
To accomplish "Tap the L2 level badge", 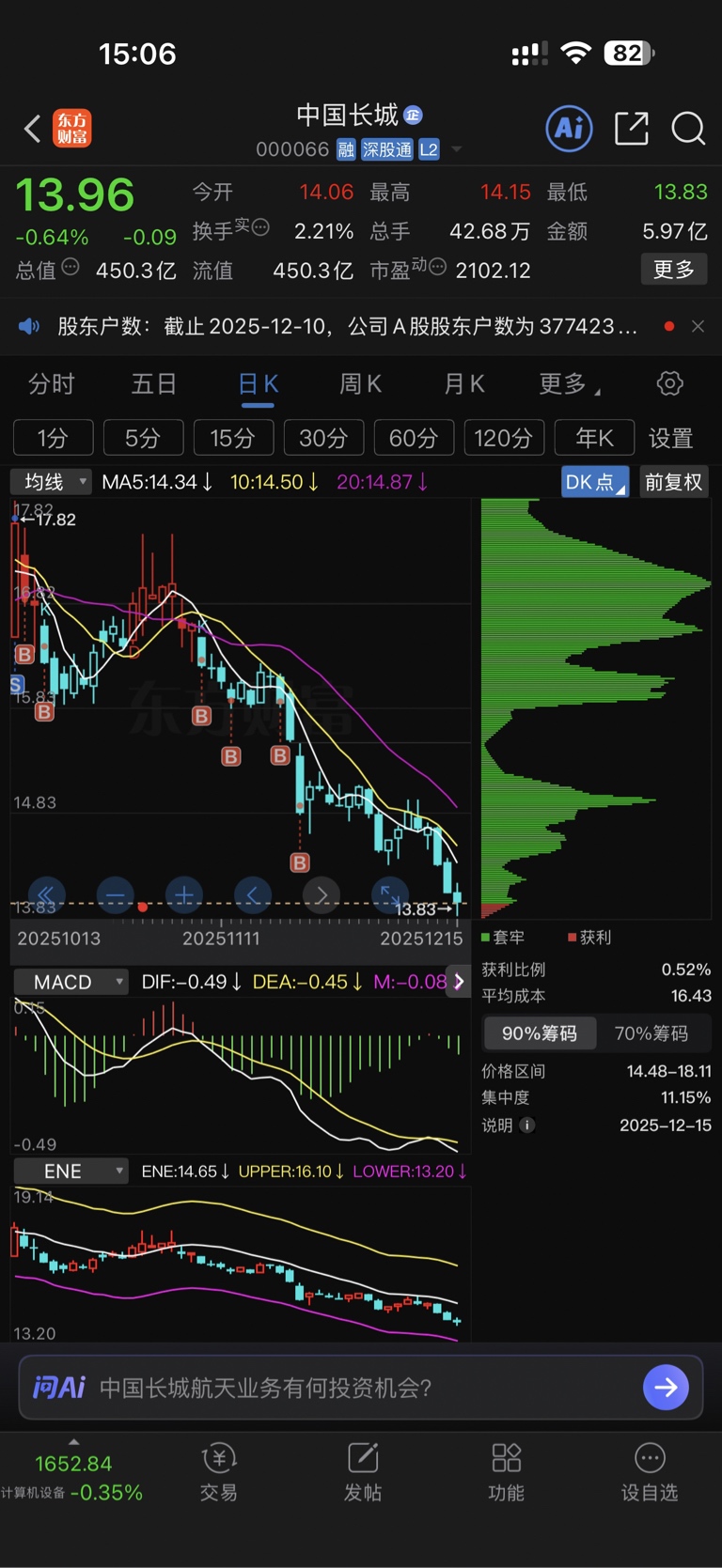I will coord(429,149).
